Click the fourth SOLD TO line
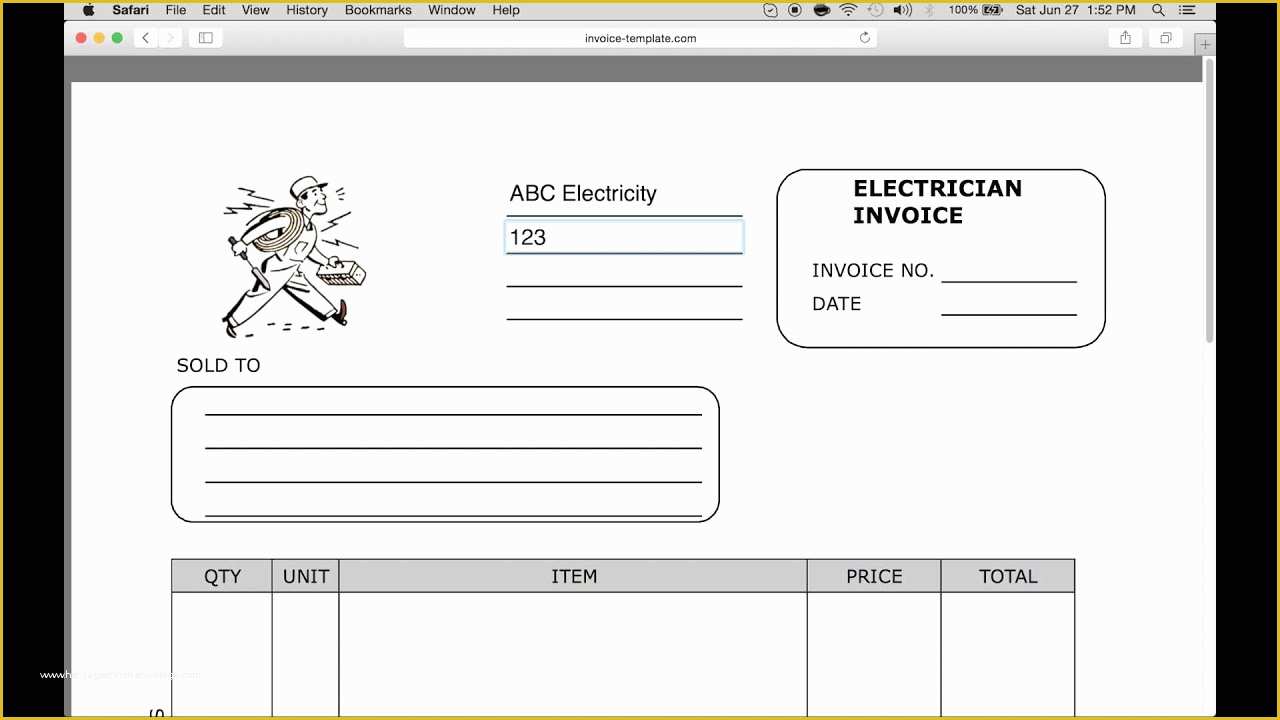 pyautogui.click(x=453, y=504)
